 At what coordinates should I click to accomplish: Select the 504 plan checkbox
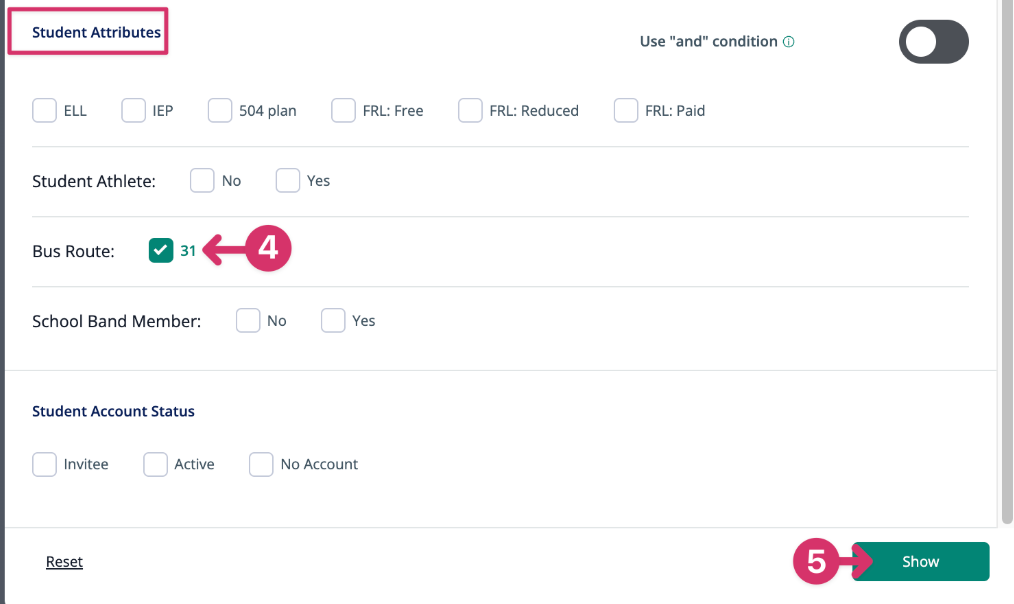pos(220,110)
